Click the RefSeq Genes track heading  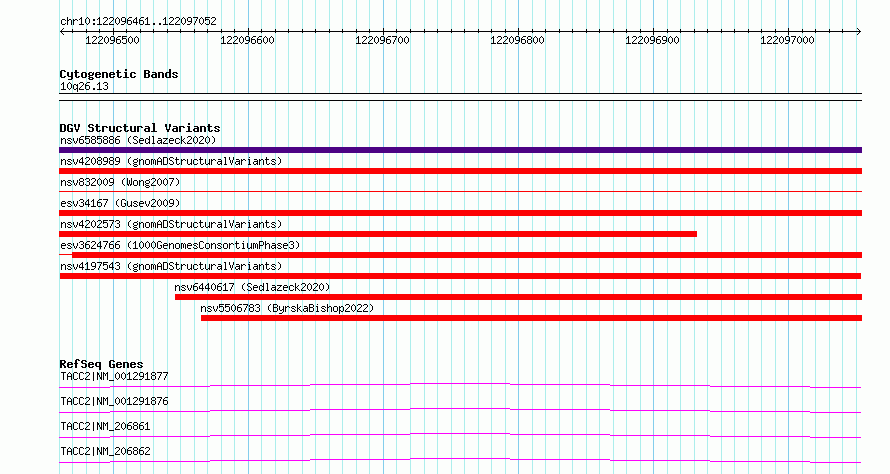tap(101, 364)
